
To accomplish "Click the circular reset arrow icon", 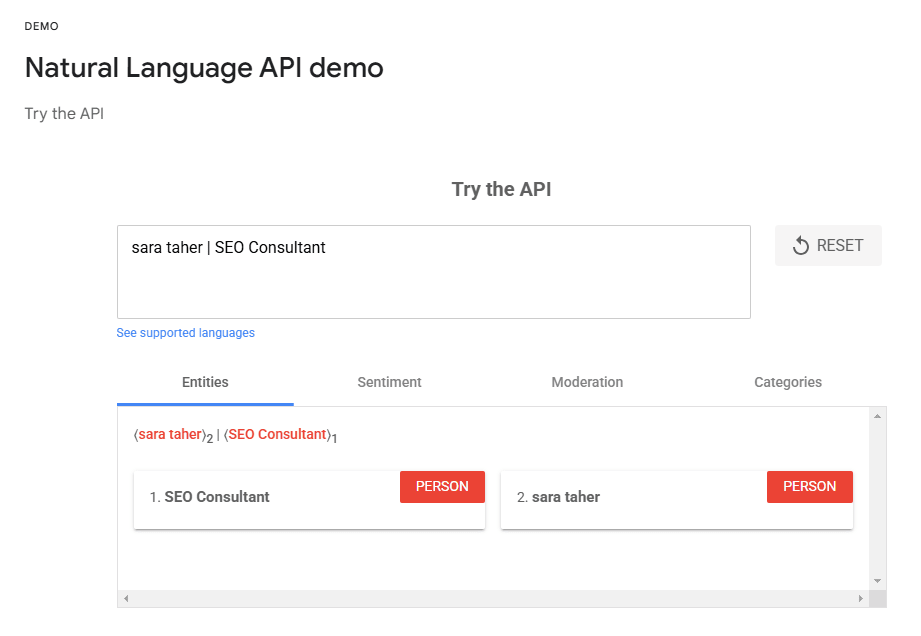I will 801,245.
